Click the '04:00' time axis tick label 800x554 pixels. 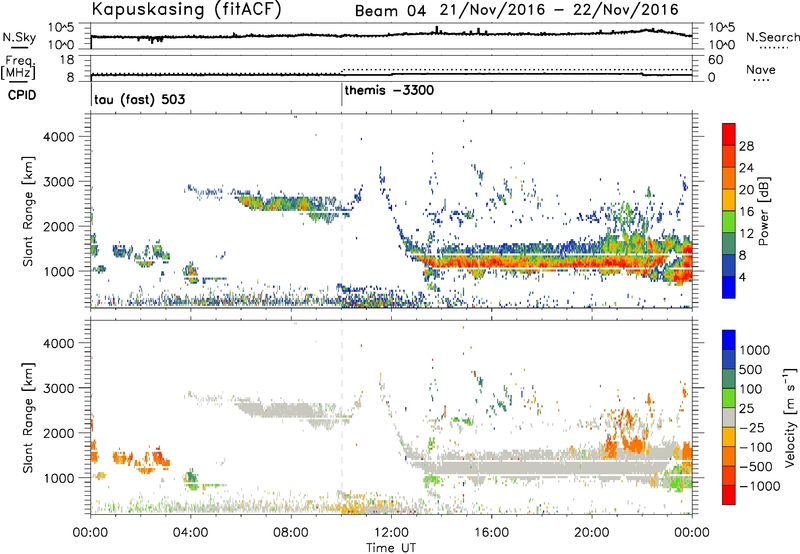click(191, 533)
